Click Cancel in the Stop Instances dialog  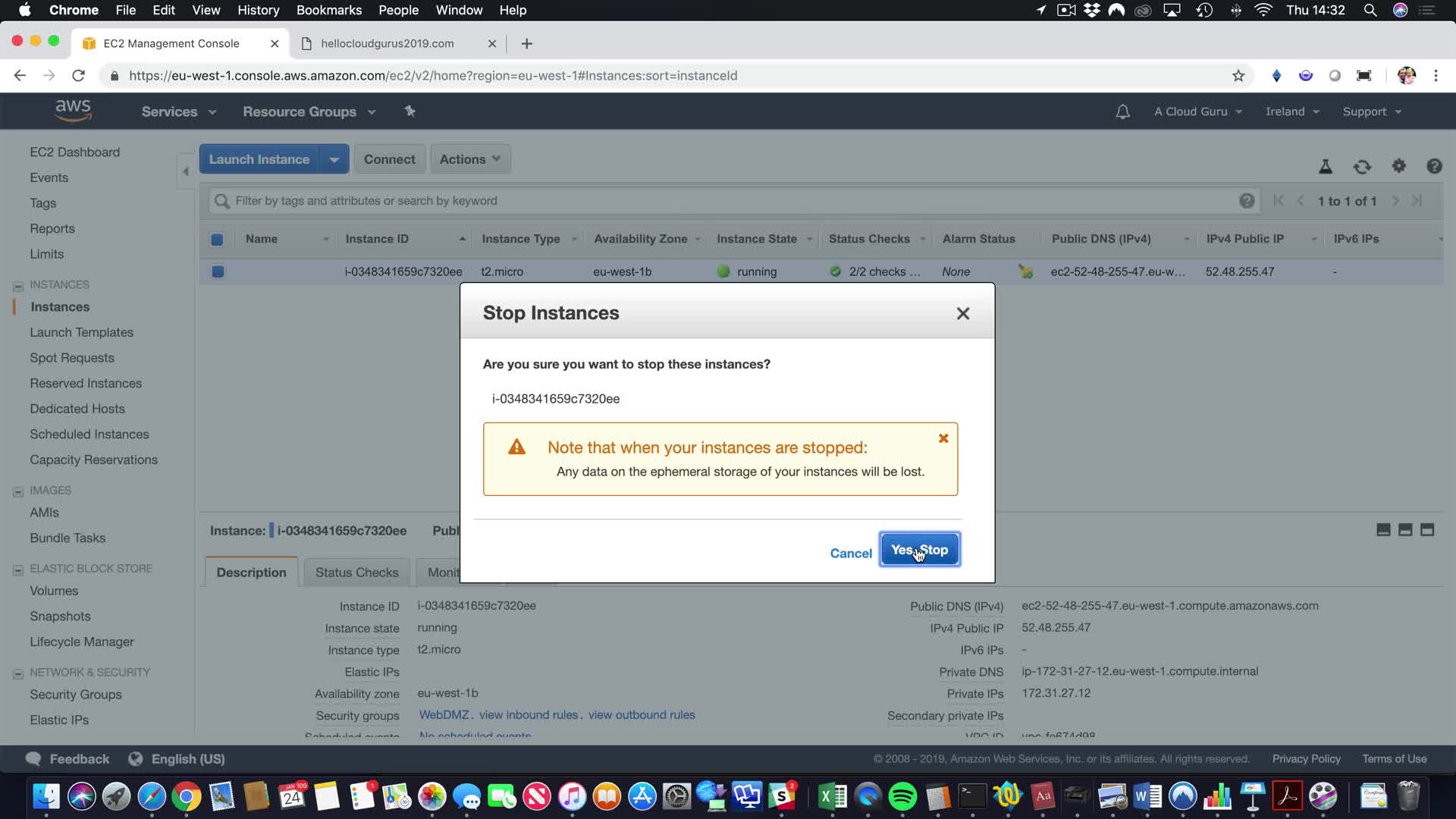click(x=850, y=554)
